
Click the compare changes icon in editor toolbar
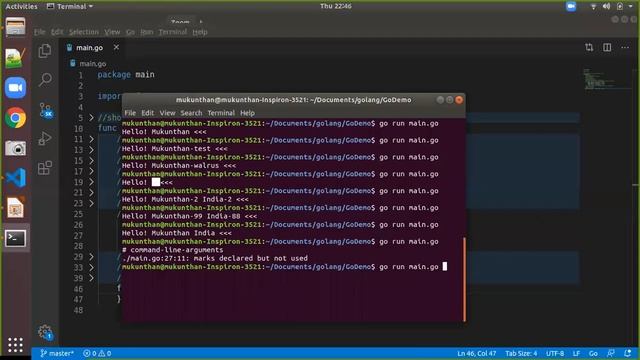point(589,47)
